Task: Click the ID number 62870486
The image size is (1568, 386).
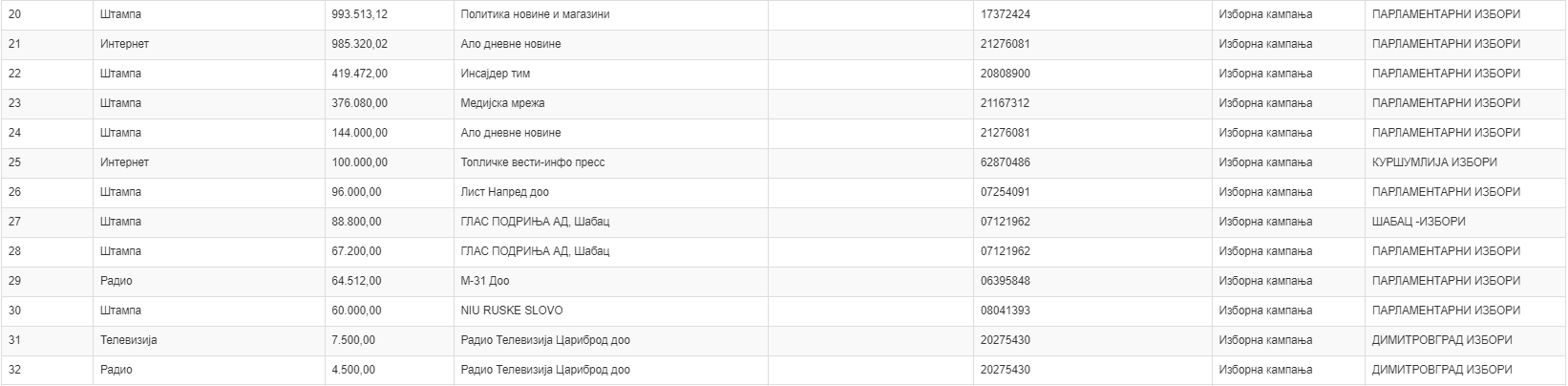Action: [x=1006, y=162]
